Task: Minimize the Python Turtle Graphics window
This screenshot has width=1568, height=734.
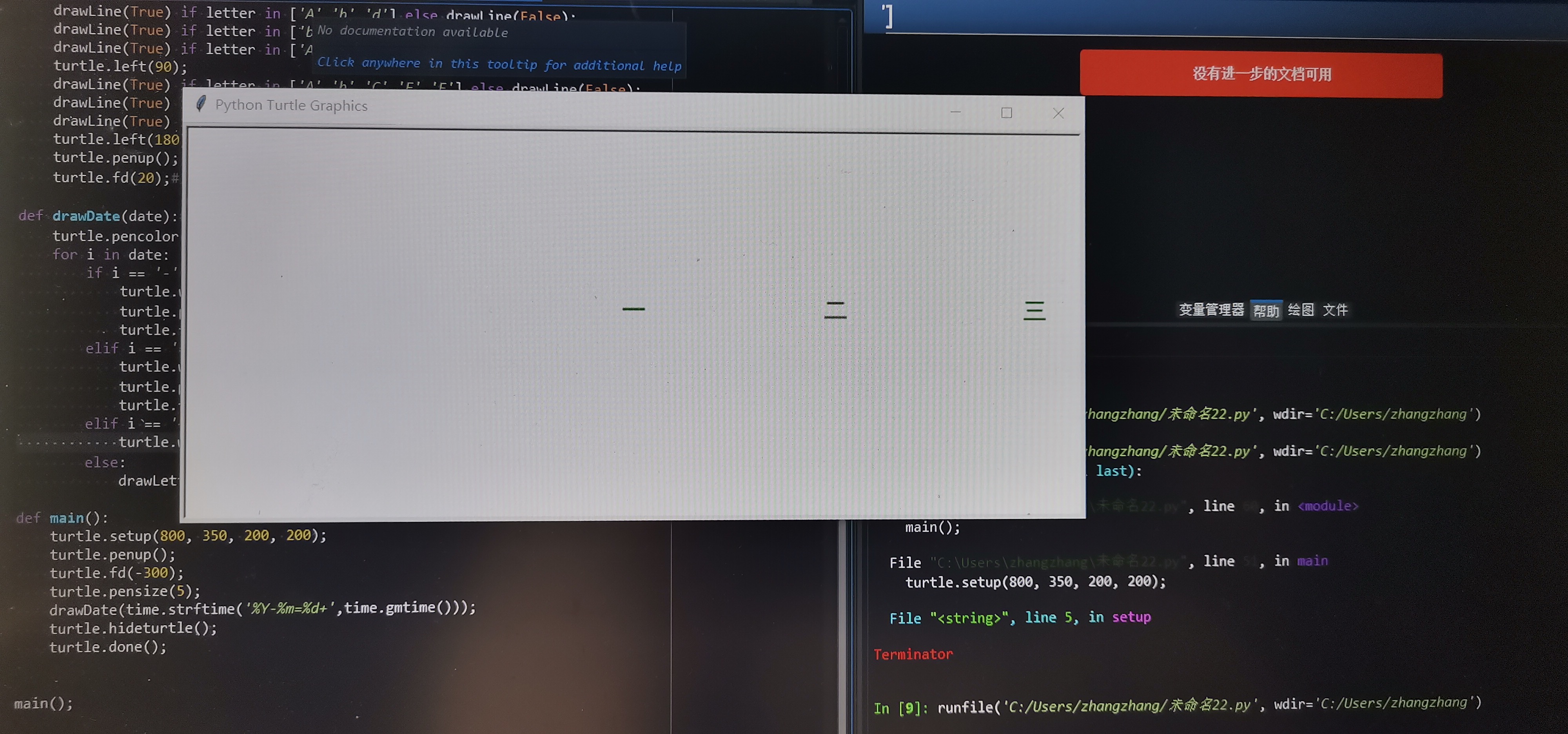Action: [956, 112]
